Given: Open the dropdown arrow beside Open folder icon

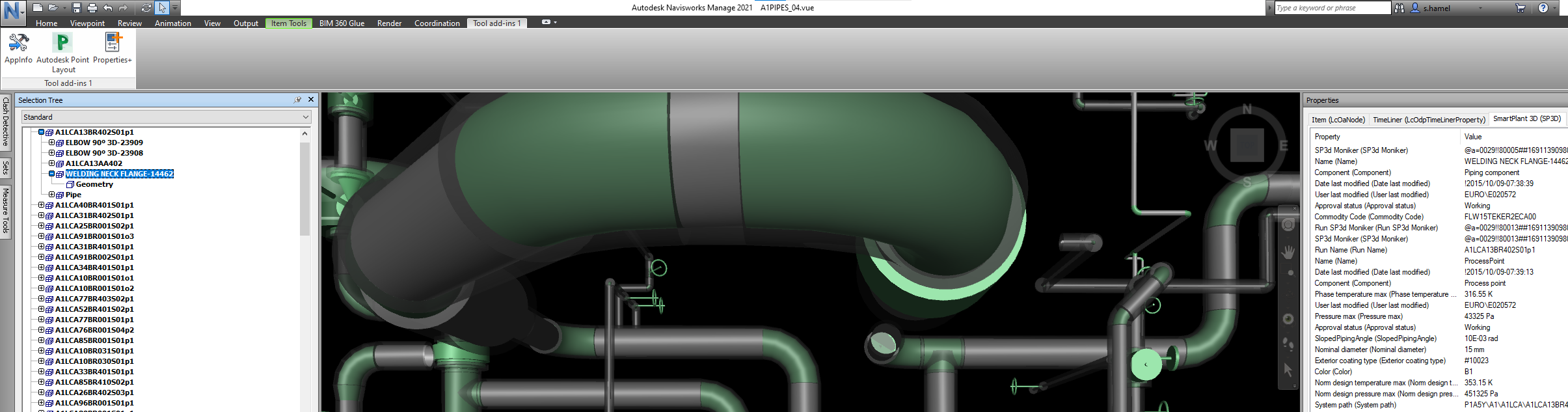Looking at the screenshot, I should click(63, 8).
